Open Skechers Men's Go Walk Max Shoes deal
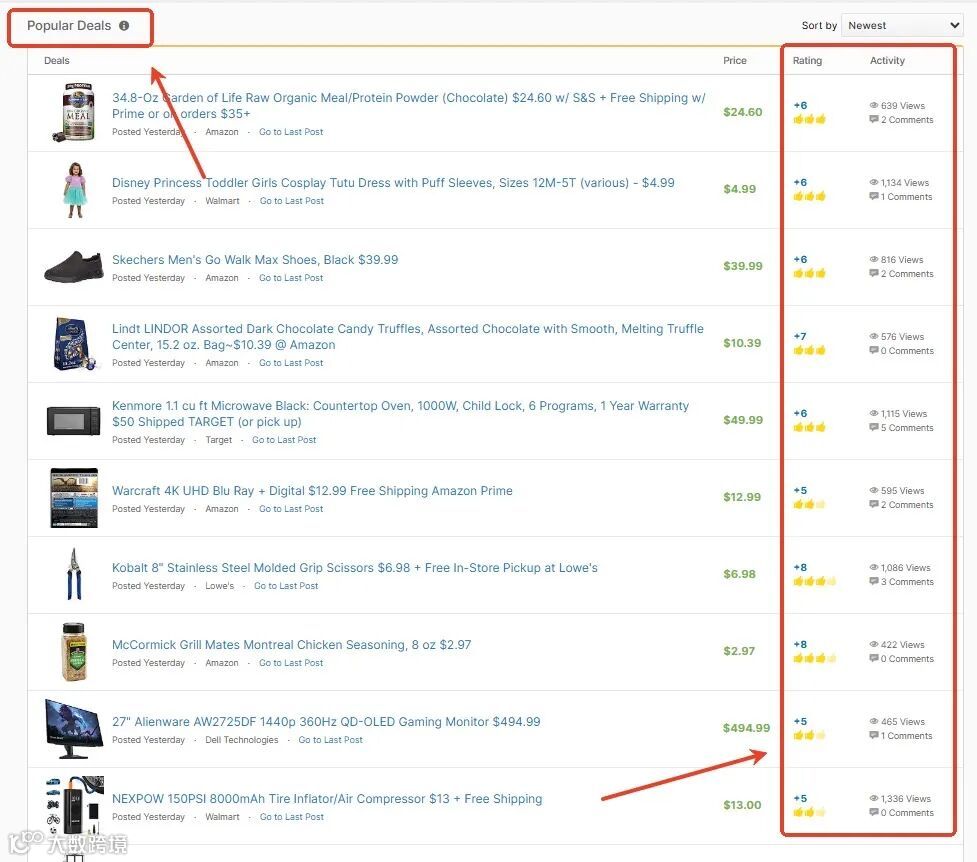The image size is (977, 862). [255, 259]
